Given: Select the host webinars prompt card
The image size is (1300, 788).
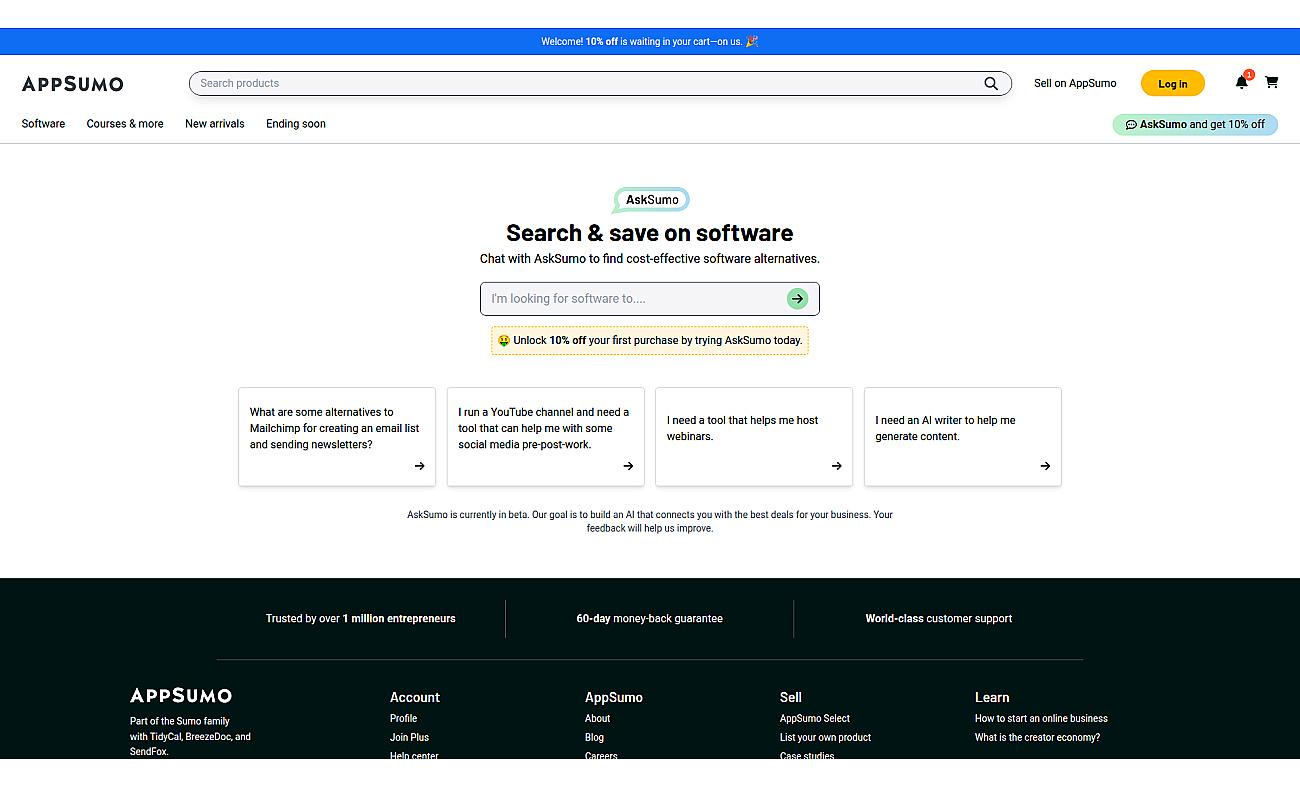Looking at the screenshot, I should pyautogui.click(x=754, y=437).
